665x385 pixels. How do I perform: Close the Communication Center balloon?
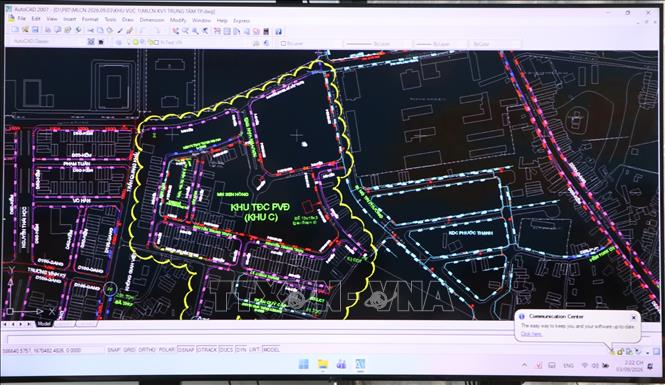point(634,317)
